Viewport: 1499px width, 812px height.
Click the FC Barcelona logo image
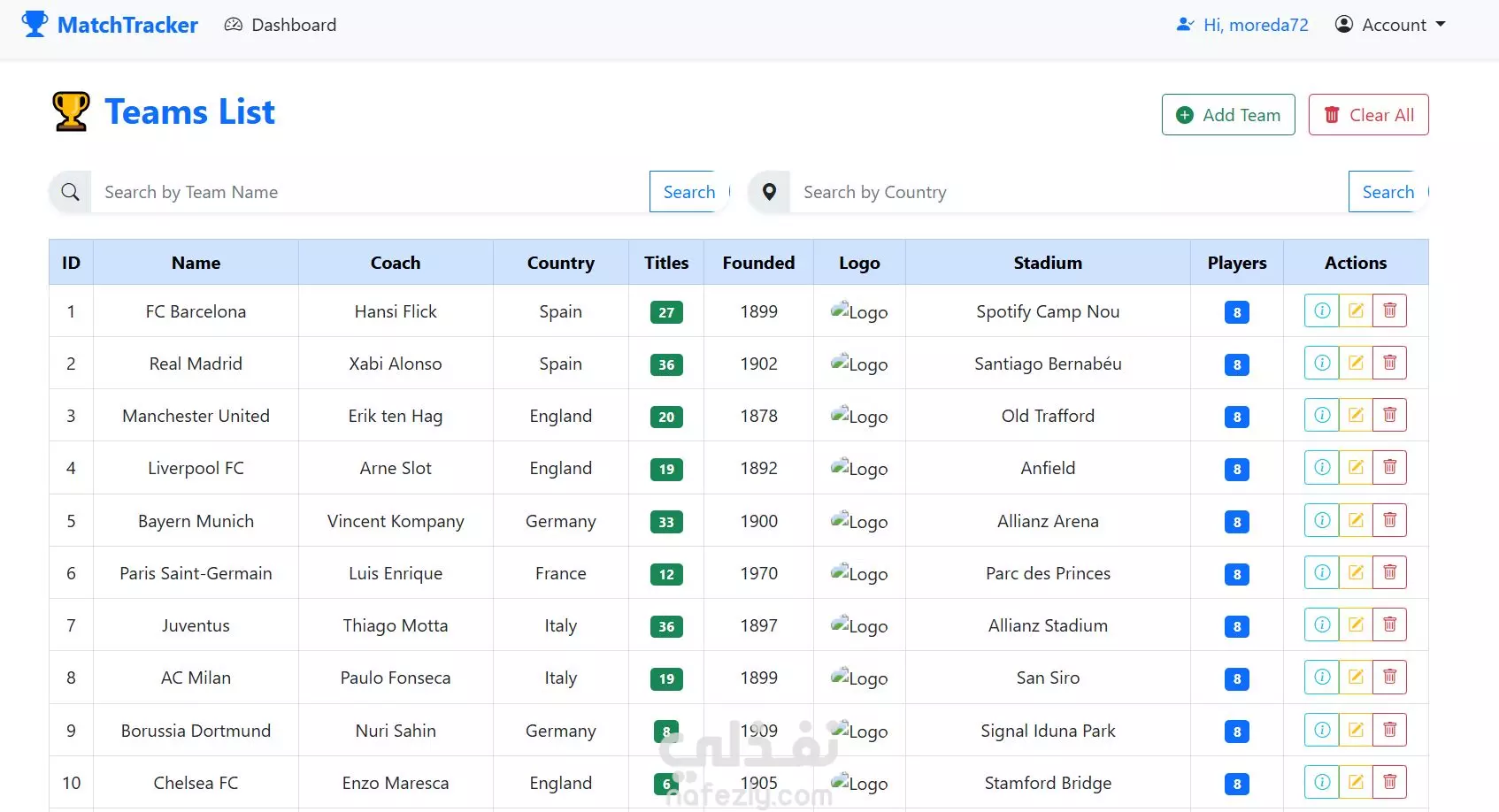click(x=859, y=311)
